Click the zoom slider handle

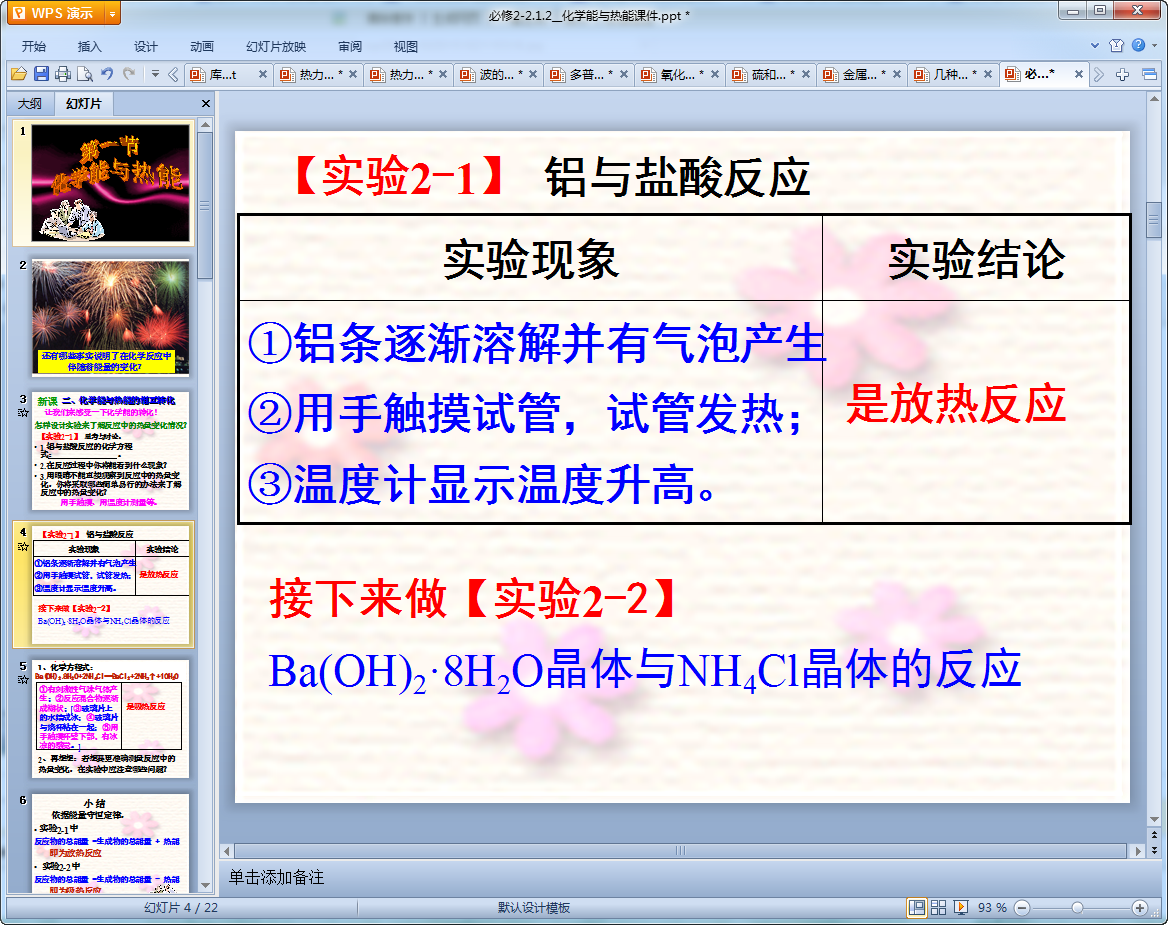(x=1077, y=907)
